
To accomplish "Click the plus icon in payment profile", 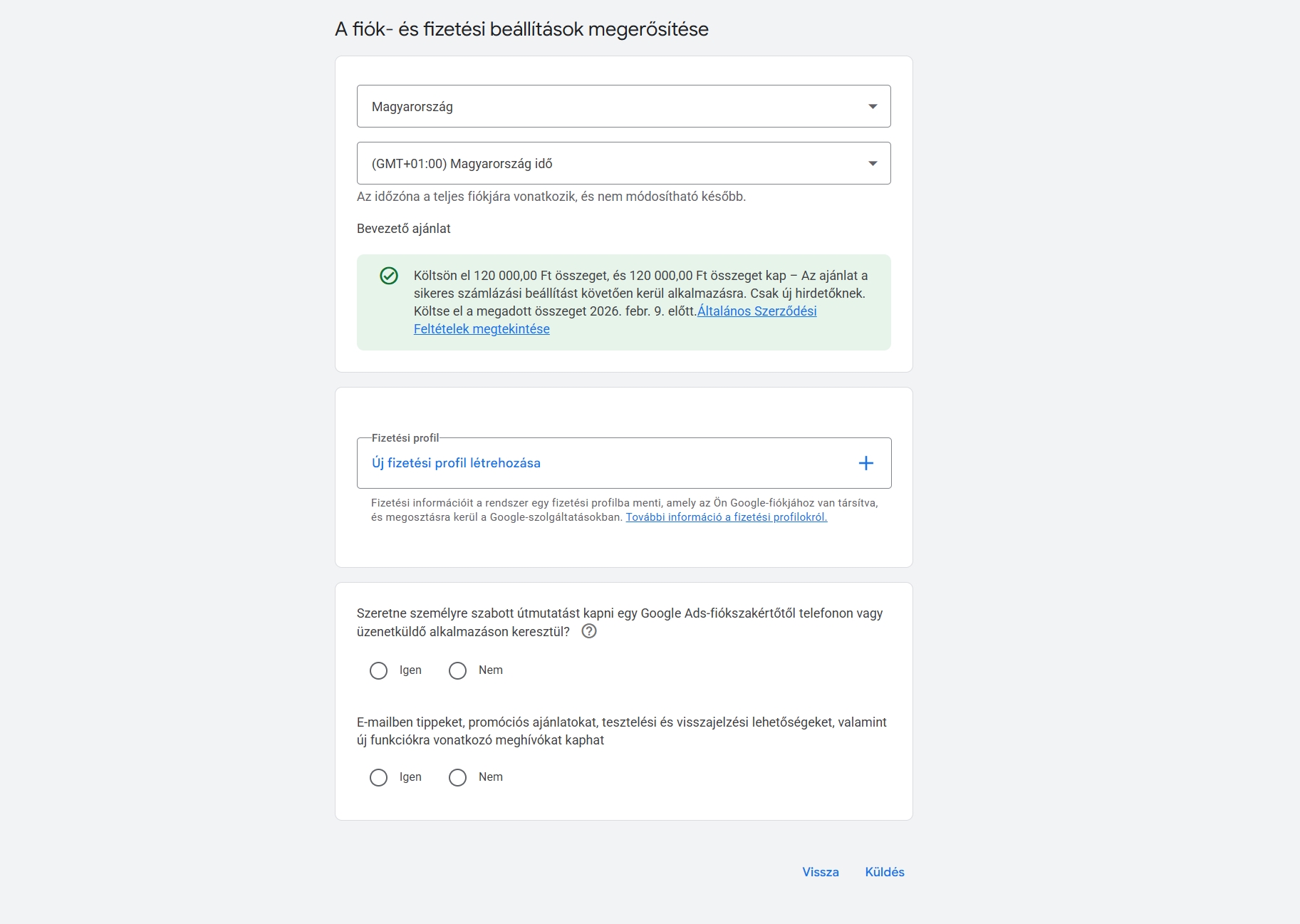I will pyautogui.click(x=865, y=463).
